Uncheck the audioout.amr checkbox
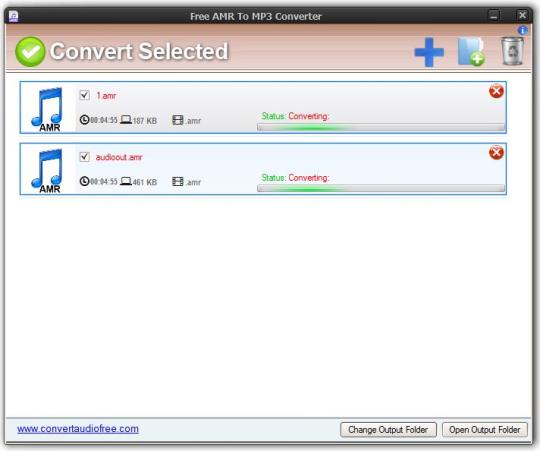The height and width of the screenshot is (451, 540). tap(84, 157)
